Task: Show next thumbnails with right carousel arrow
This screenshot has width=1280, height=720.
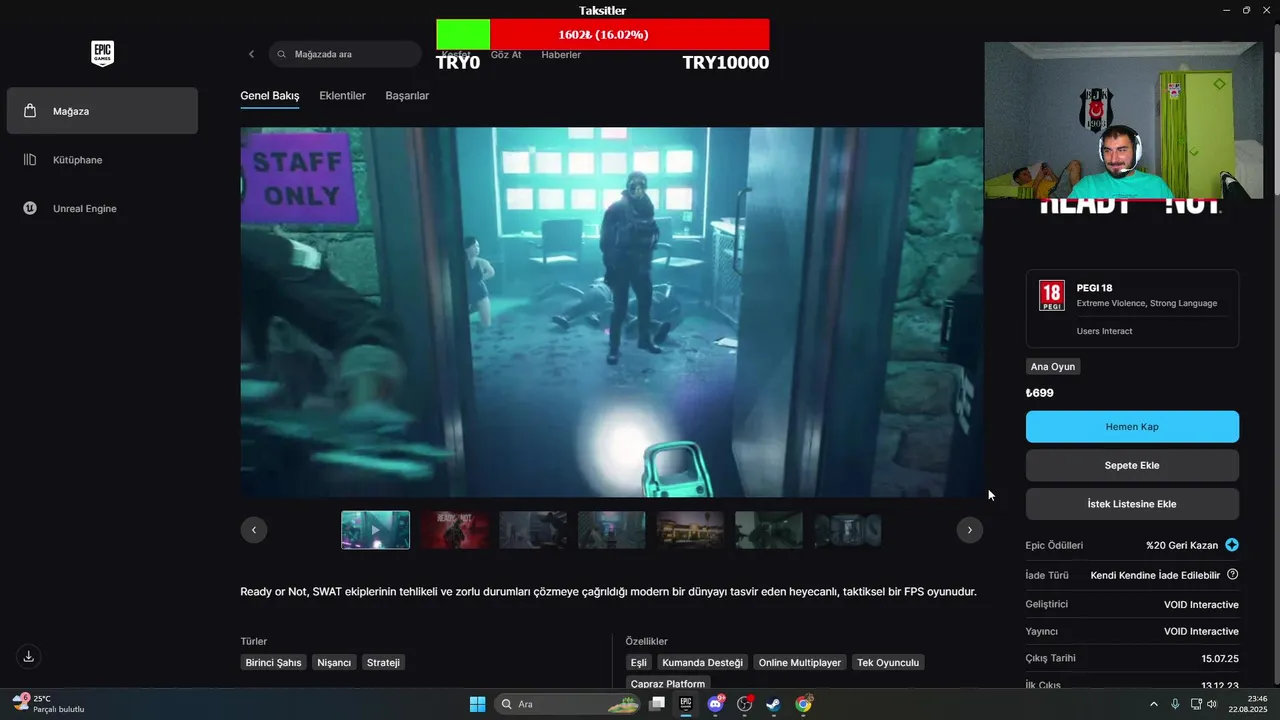Action: click(x=969, y=530)
